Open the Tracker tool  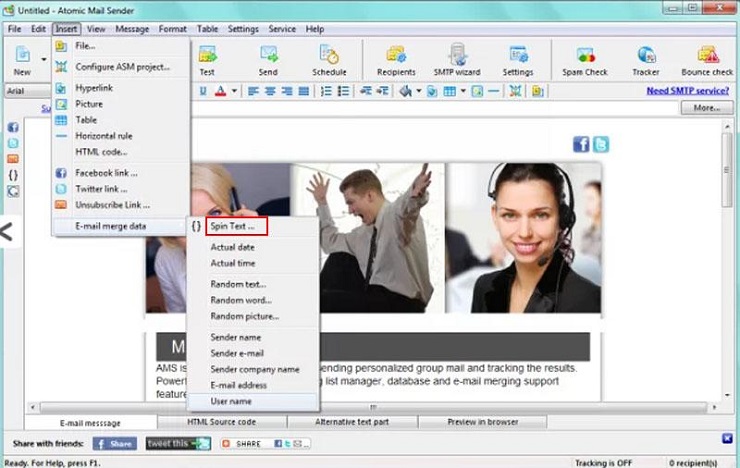[646, 59]
